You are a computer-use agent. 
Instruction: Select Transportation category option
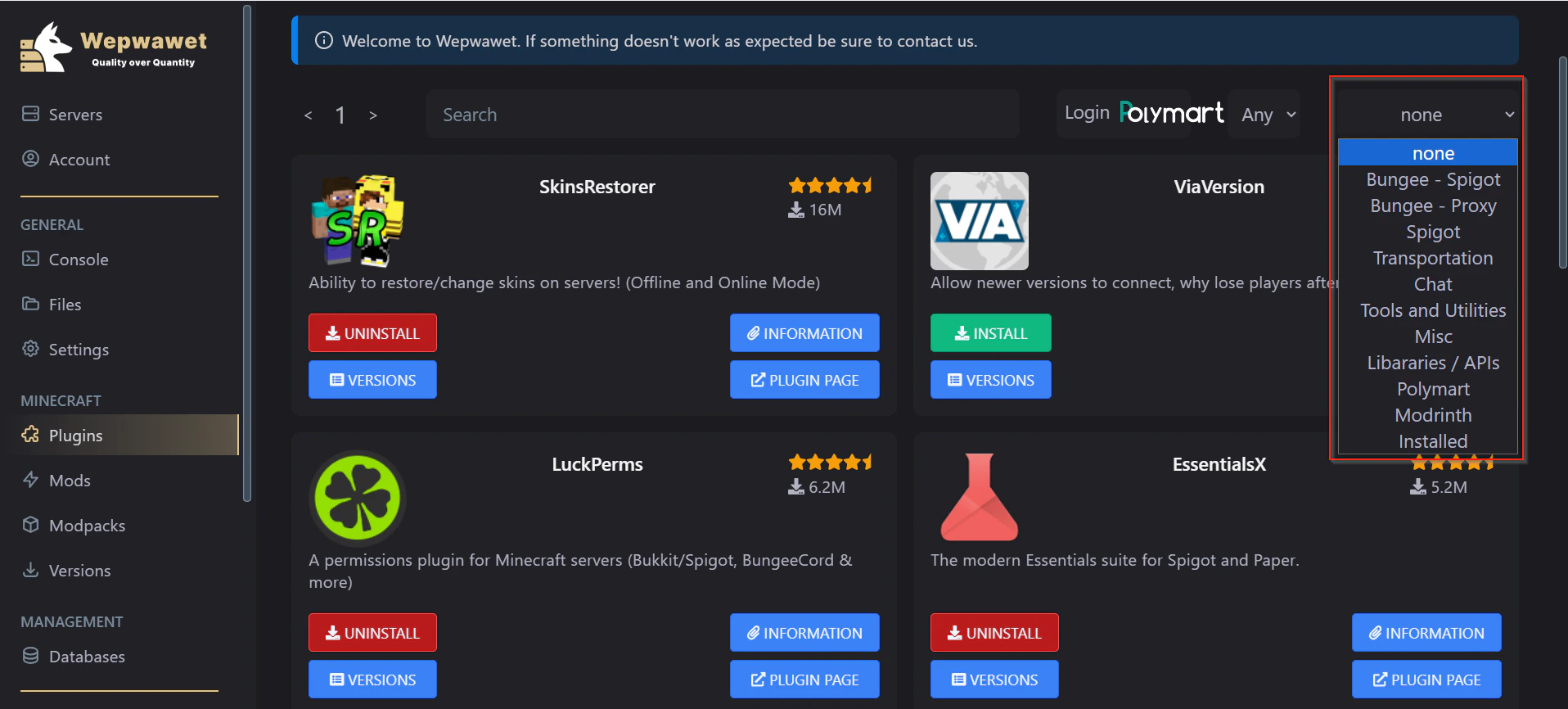(x=1428, y=258)
